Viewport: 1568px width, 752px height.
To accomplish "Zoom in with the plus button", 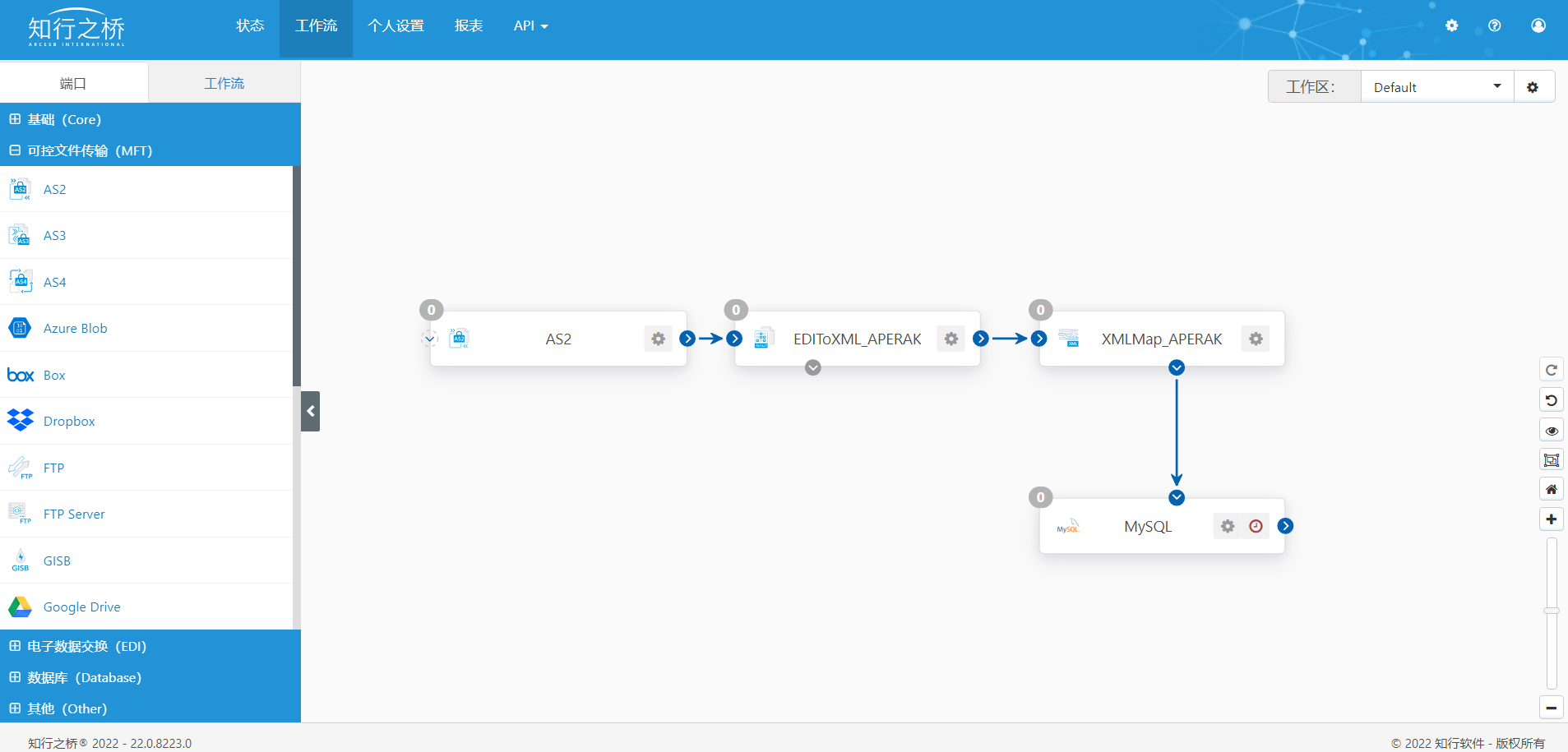I will pos(1551,519).
